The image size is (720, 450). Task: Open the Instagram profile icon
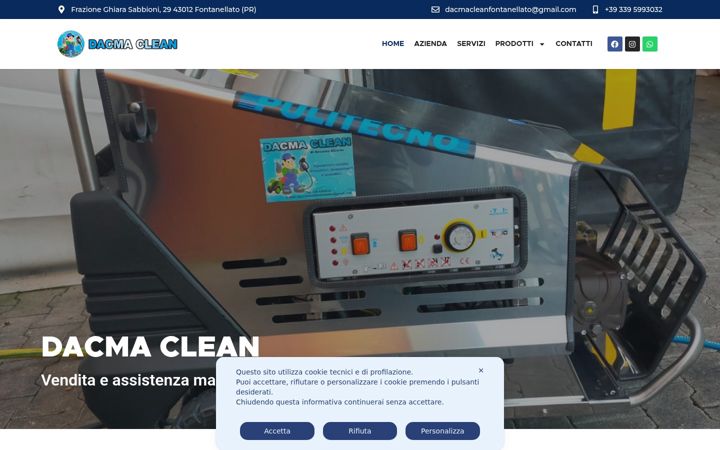[x=632, y=44]
